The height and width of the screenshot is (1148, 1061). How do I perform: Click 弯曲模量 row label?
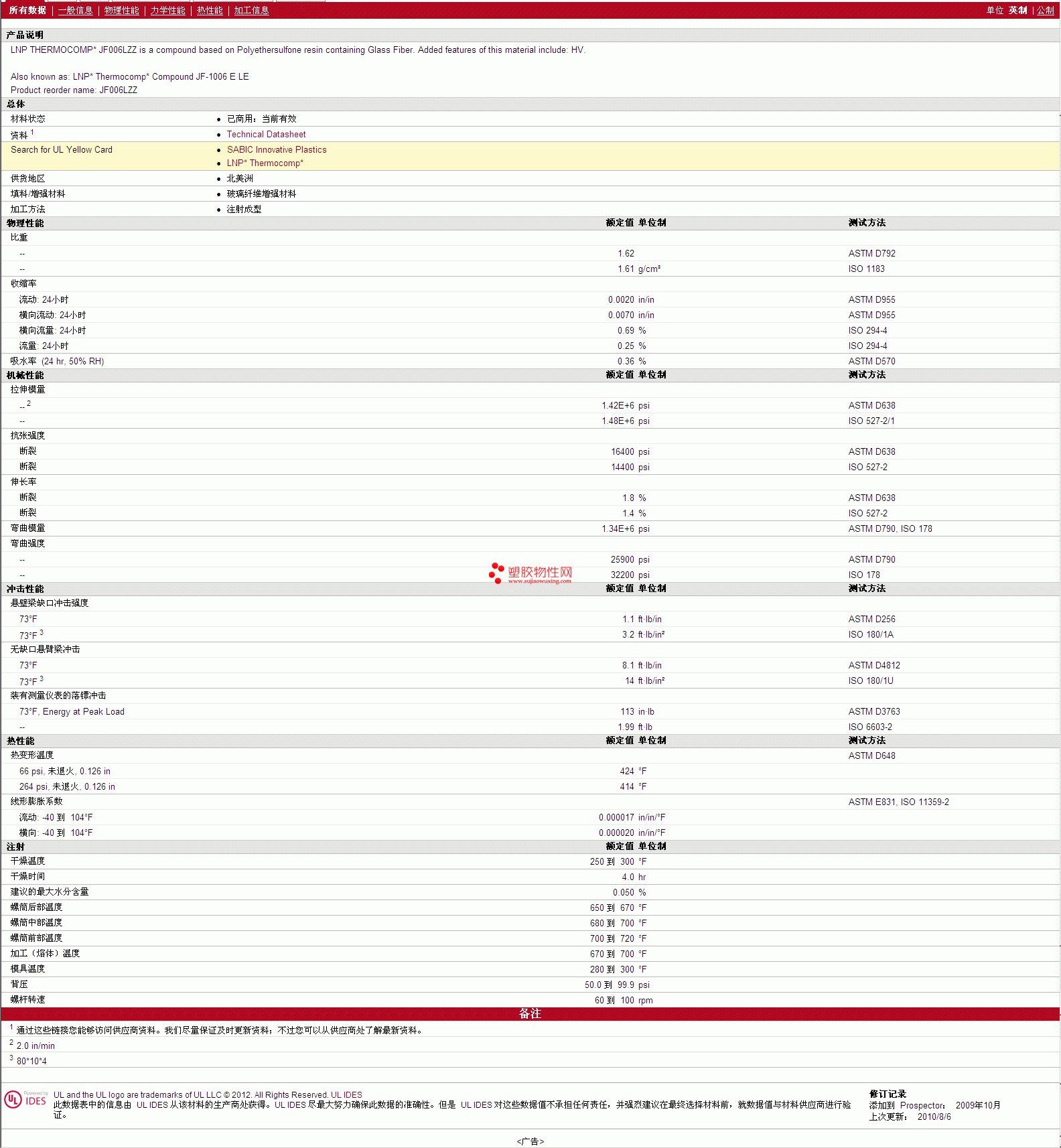tap(27, 528)
